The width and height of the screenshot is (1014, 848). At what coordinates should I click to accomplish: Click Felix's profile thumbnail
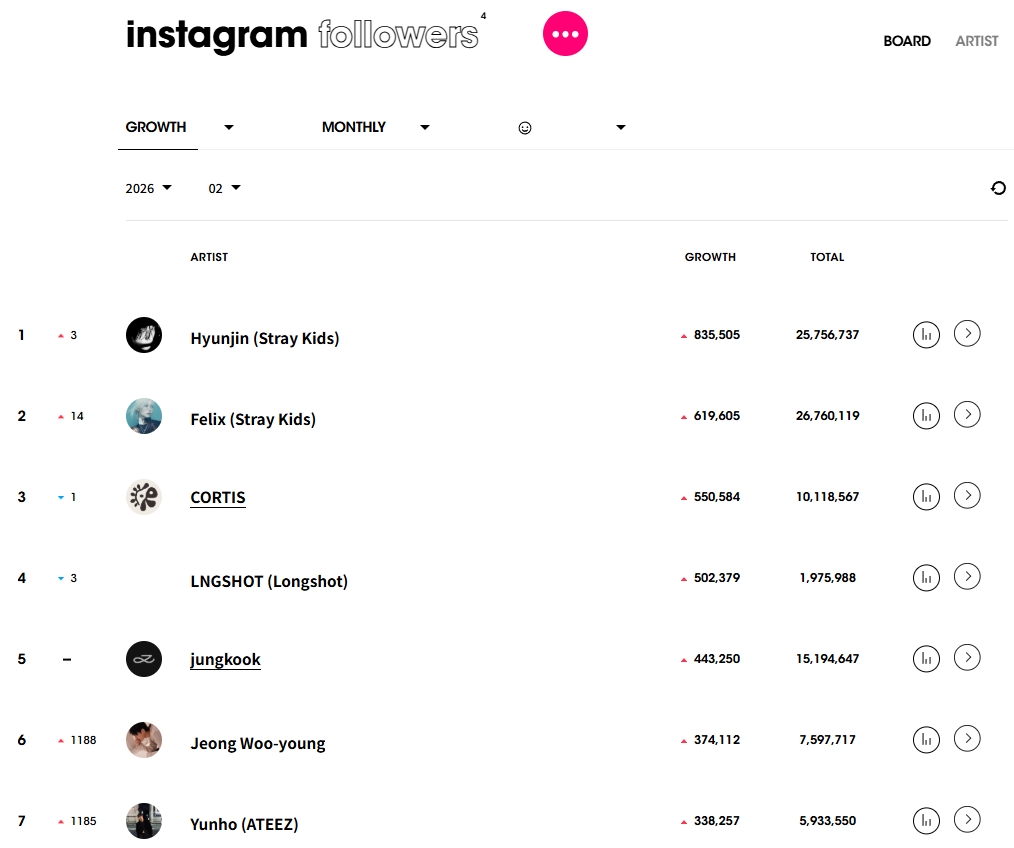tap(144, 416)
